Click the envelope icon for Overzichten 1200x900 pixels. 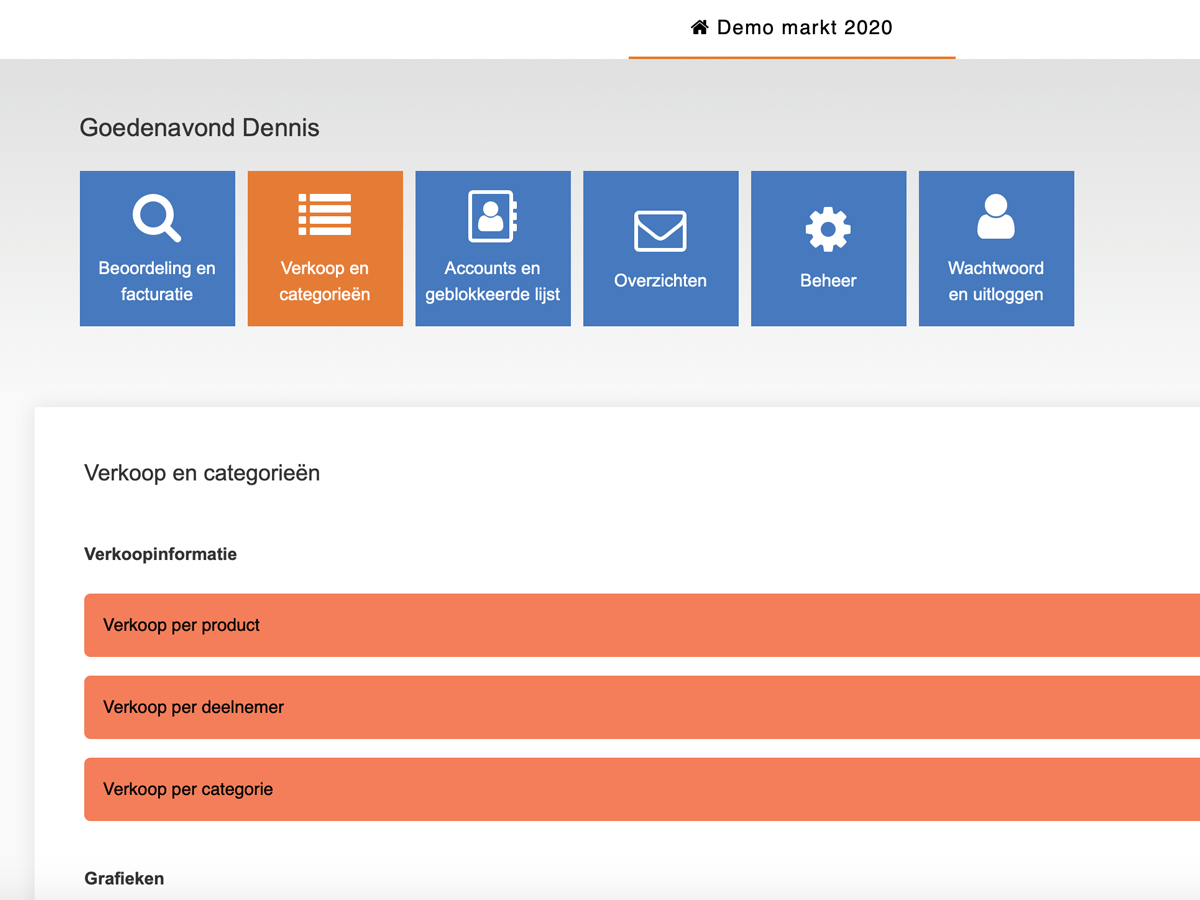tap(661, 231)
